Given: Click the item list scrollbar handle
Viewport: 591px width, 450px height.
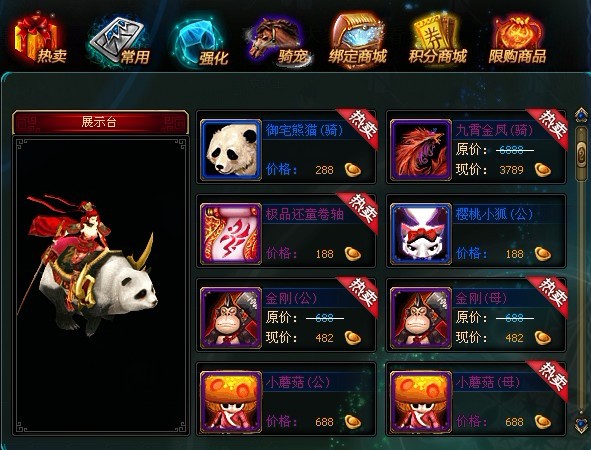Looking at the screenshot, I should [x=581, y=154].
